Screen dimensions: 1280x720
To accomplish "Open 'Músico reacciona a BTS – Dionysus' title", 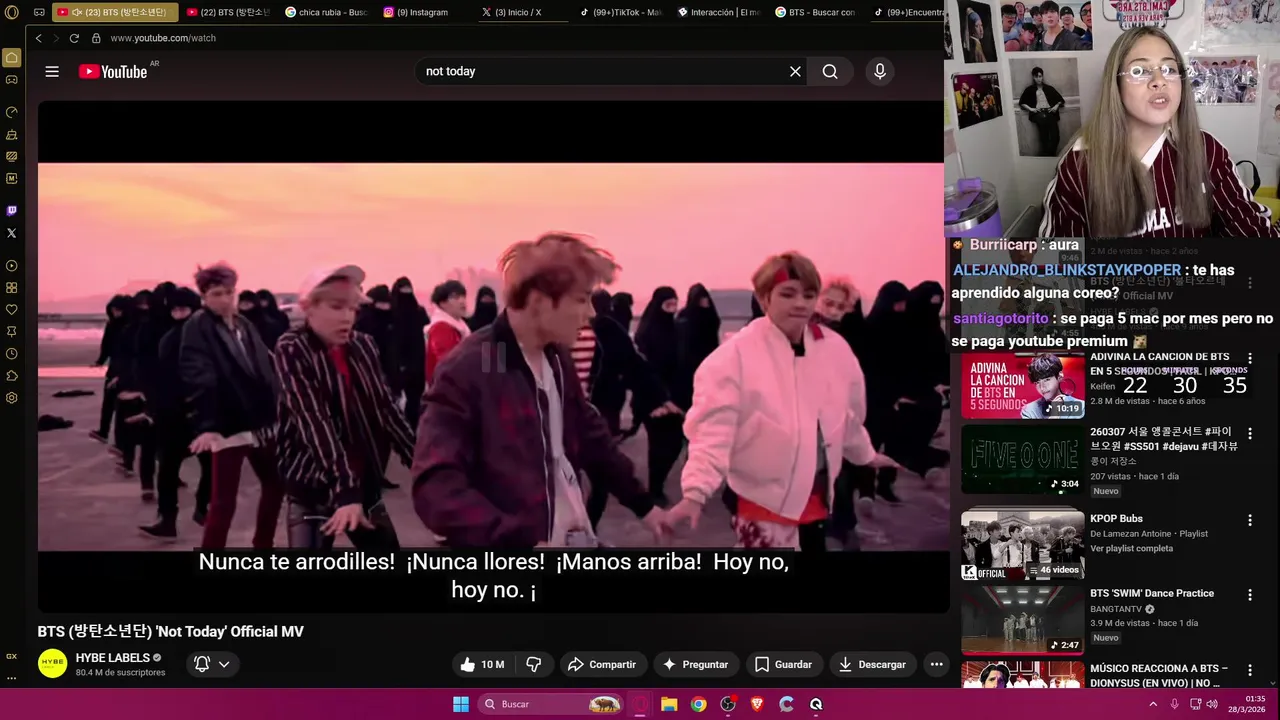I will (x=1159, y=675).
